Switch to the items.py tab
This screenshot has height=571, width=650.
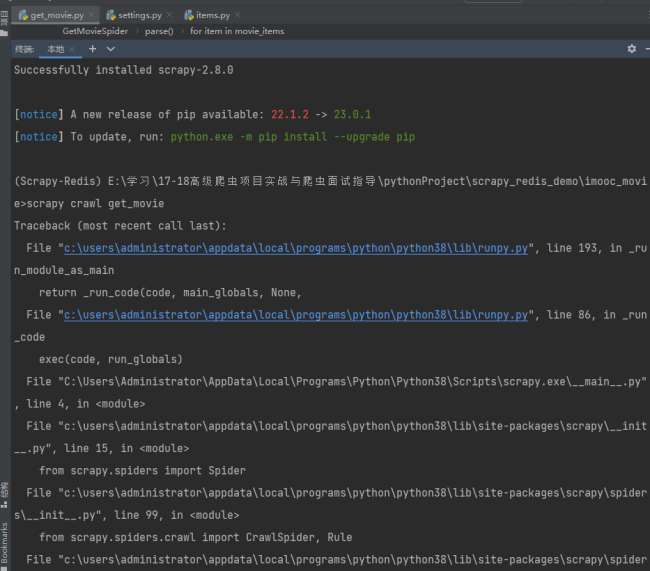pyautogui.click(x=212, y=15)
